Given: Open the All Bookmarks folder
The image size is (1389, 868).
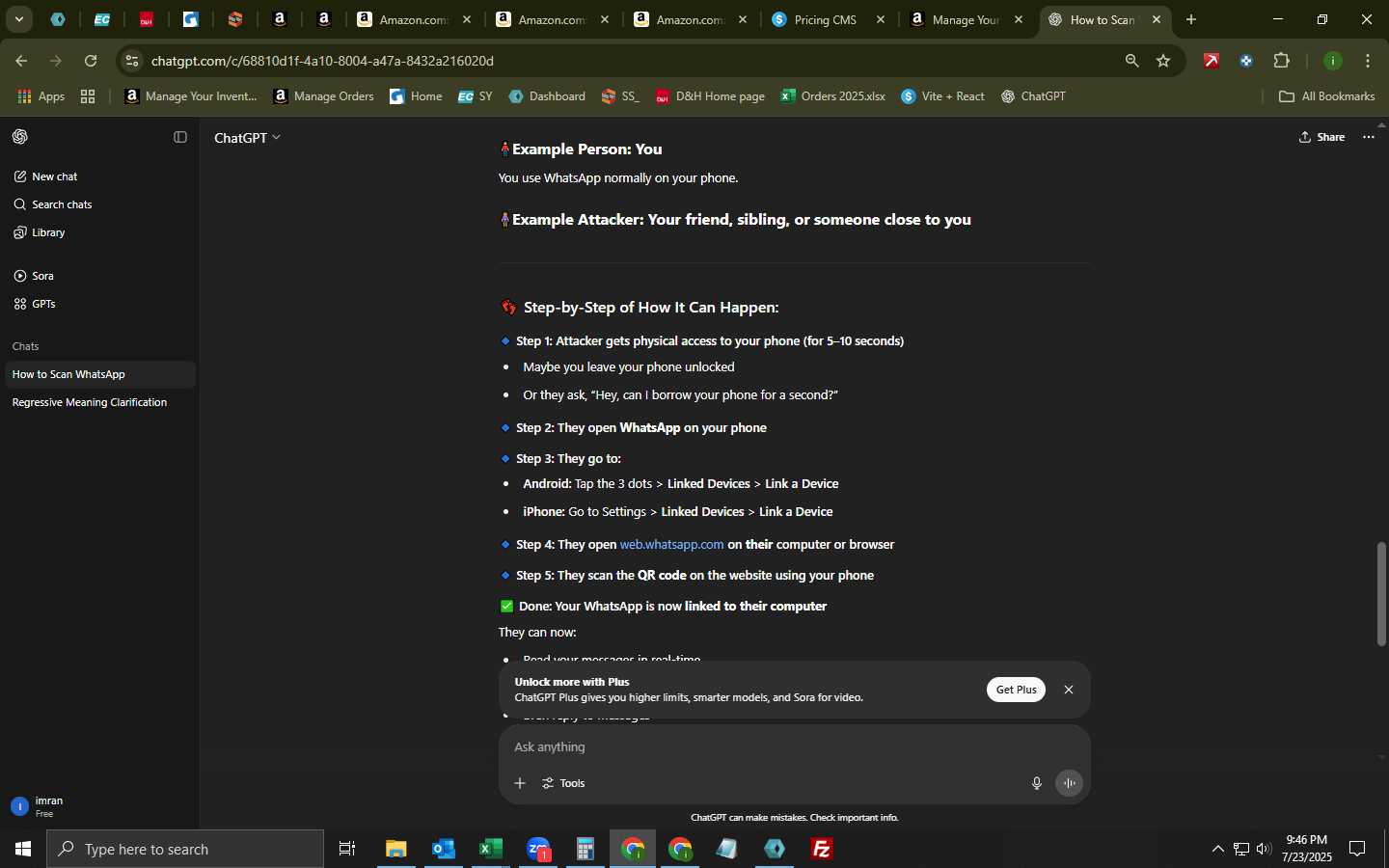Looking at the screenshot, I should 1326,96.
